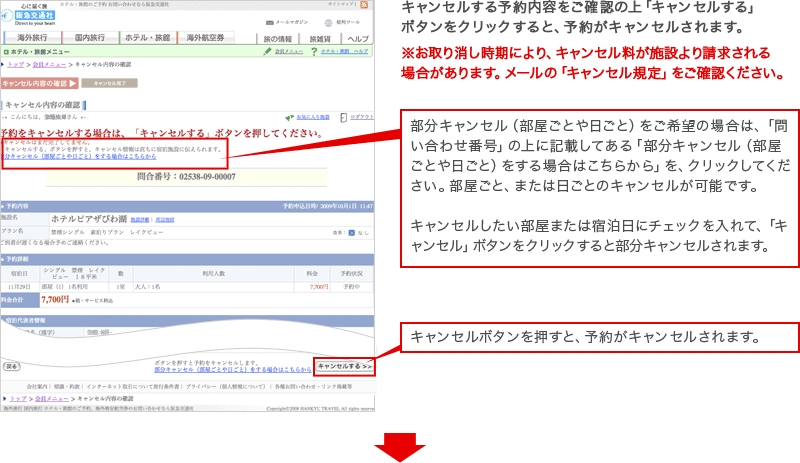The image size is (800, 463).
Task: Select the 旅の情報 tab
Action: [x=278, y=39]
